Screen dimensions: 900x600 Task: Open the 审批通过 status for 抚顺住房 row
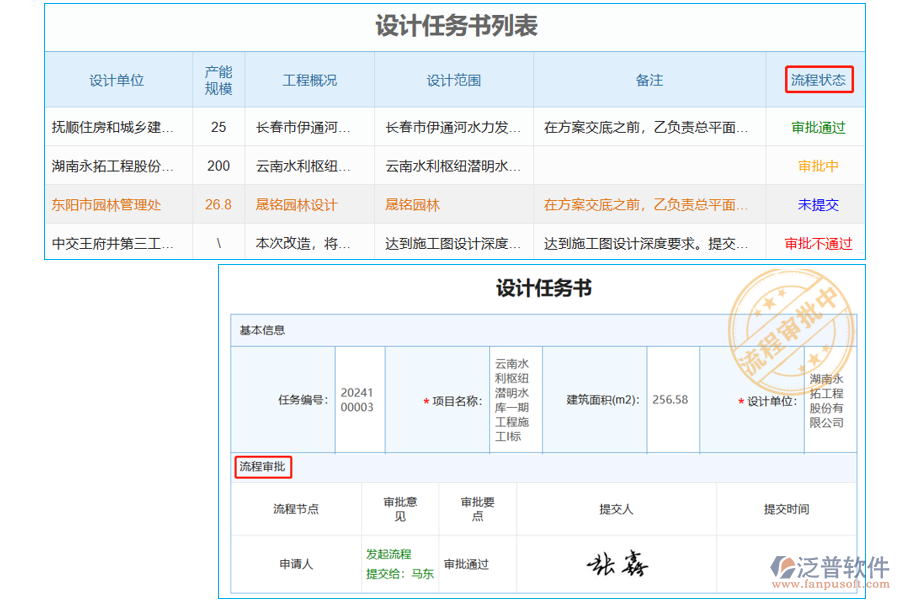[817, 128]
